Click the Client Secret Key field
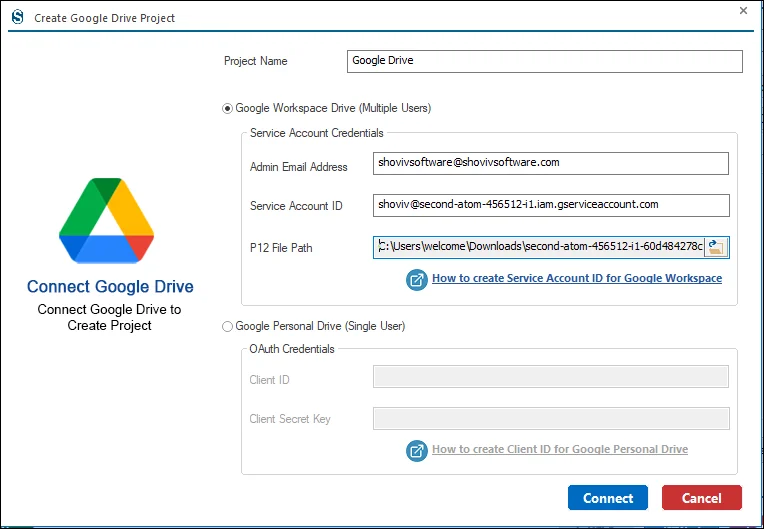 pyautogui.click(x=551, y=418)
